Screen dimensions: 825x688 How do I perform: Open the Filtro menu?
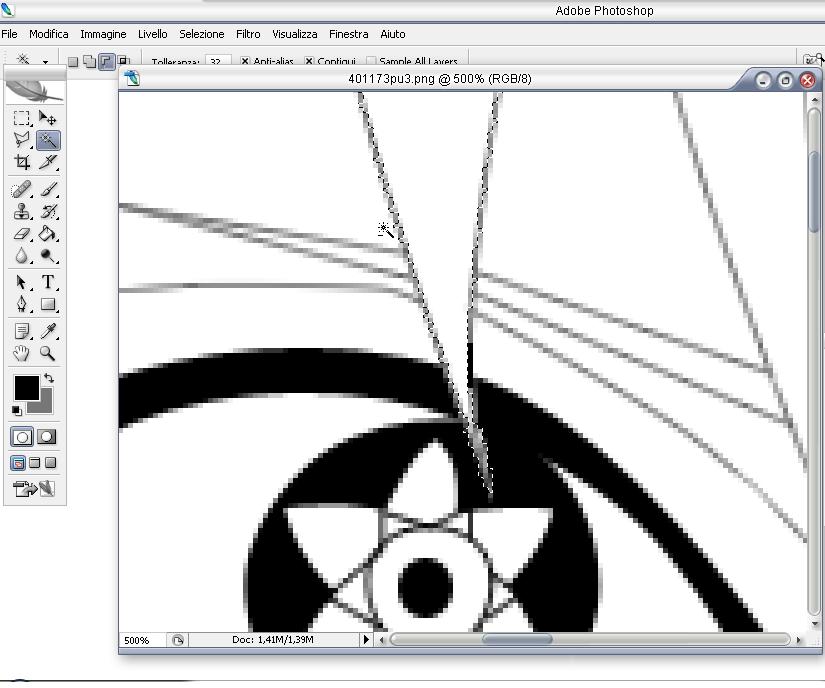[x=248, y=34]
